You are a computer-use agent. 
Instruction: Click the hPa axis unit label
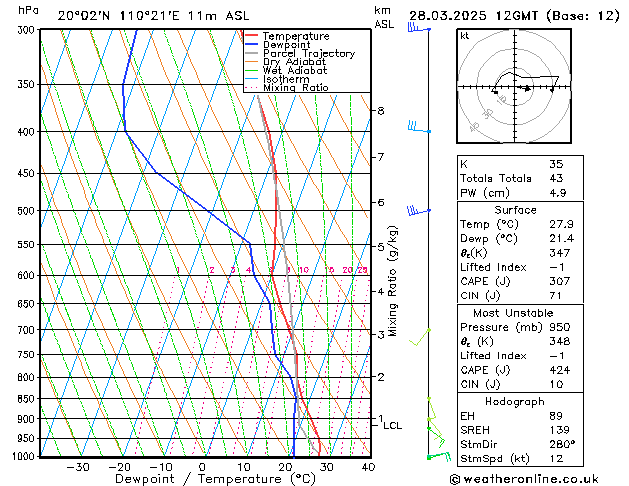pos(28,10)
